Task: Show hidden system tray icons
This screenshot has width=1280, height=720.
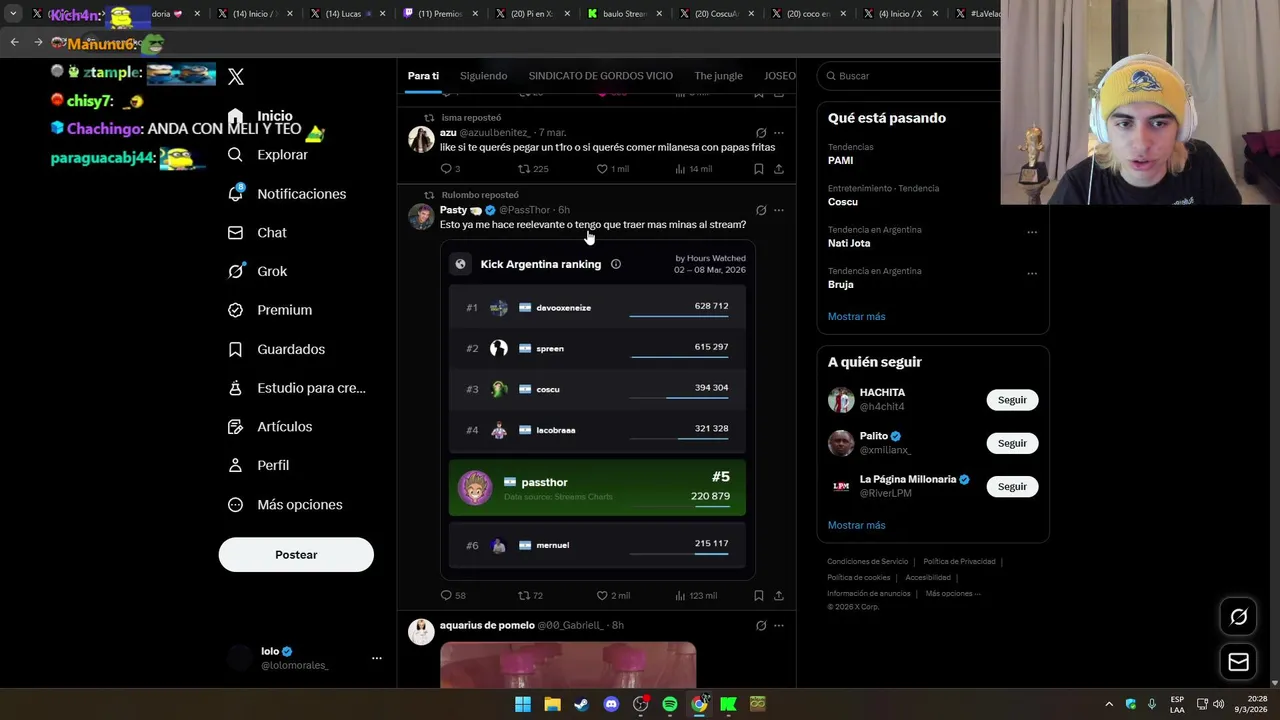Action: coord(1108,704)
